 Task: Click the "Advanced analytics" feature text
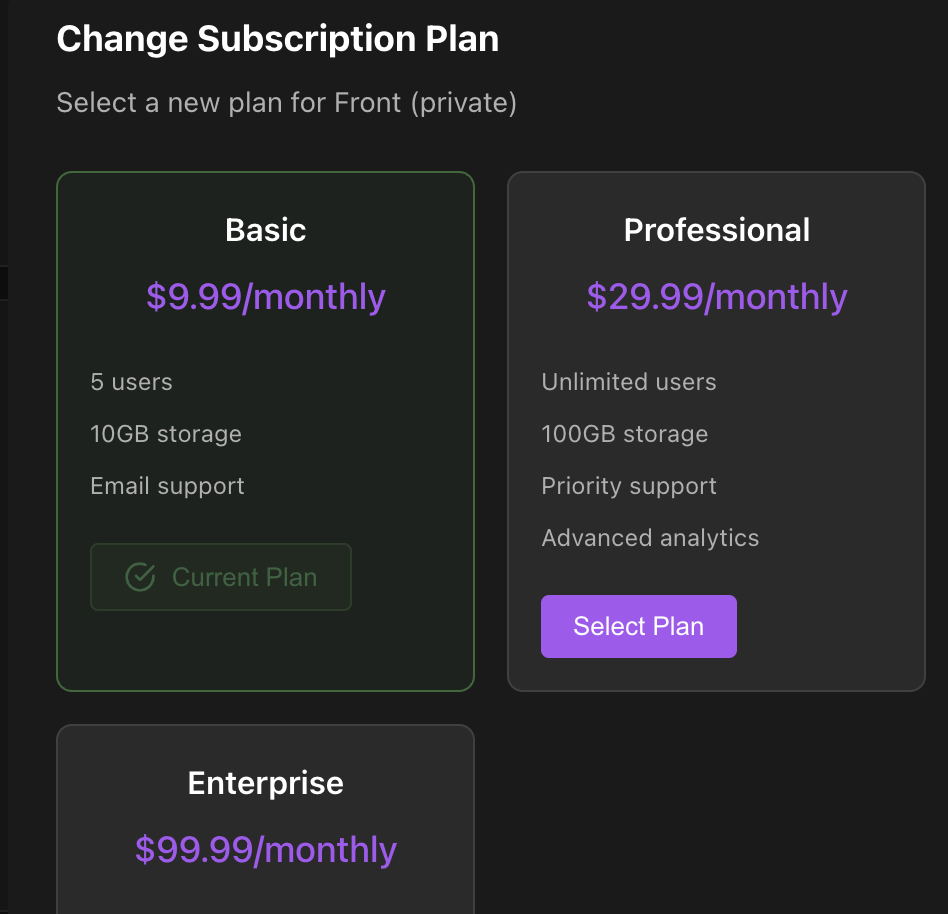point(650,538)
